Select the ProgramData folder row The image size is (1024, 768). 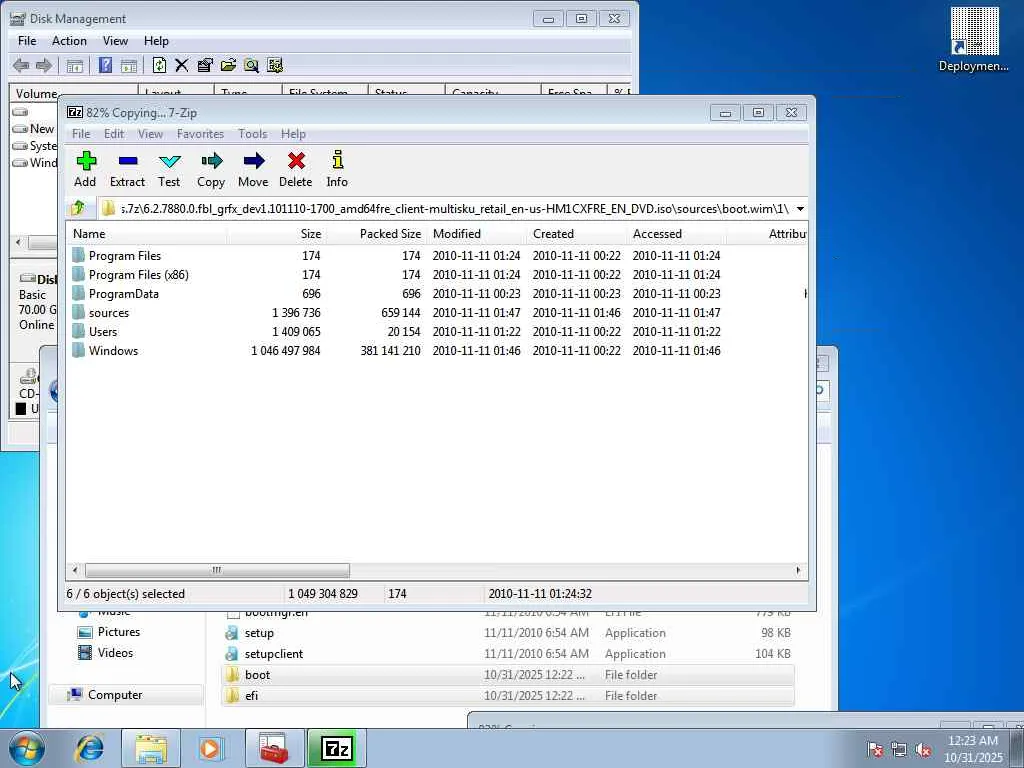click(x=436, y=293)
